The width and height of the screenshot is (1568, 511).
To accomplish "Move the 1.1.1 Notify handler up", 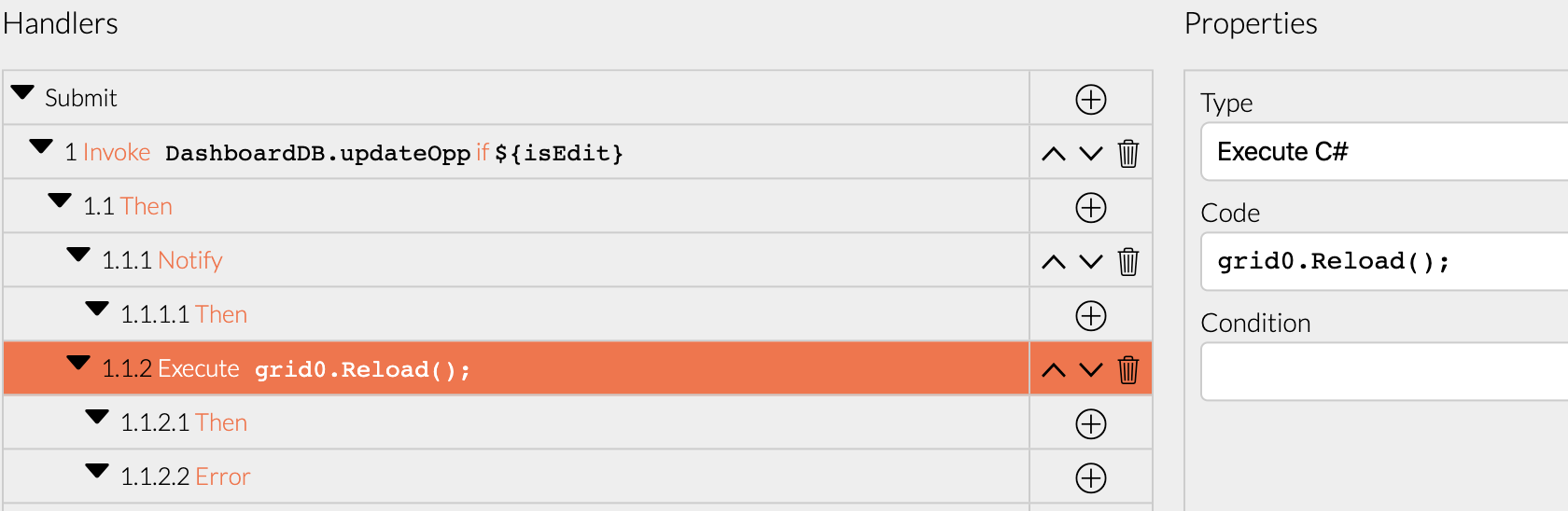I will click(x=1054, y=262).
